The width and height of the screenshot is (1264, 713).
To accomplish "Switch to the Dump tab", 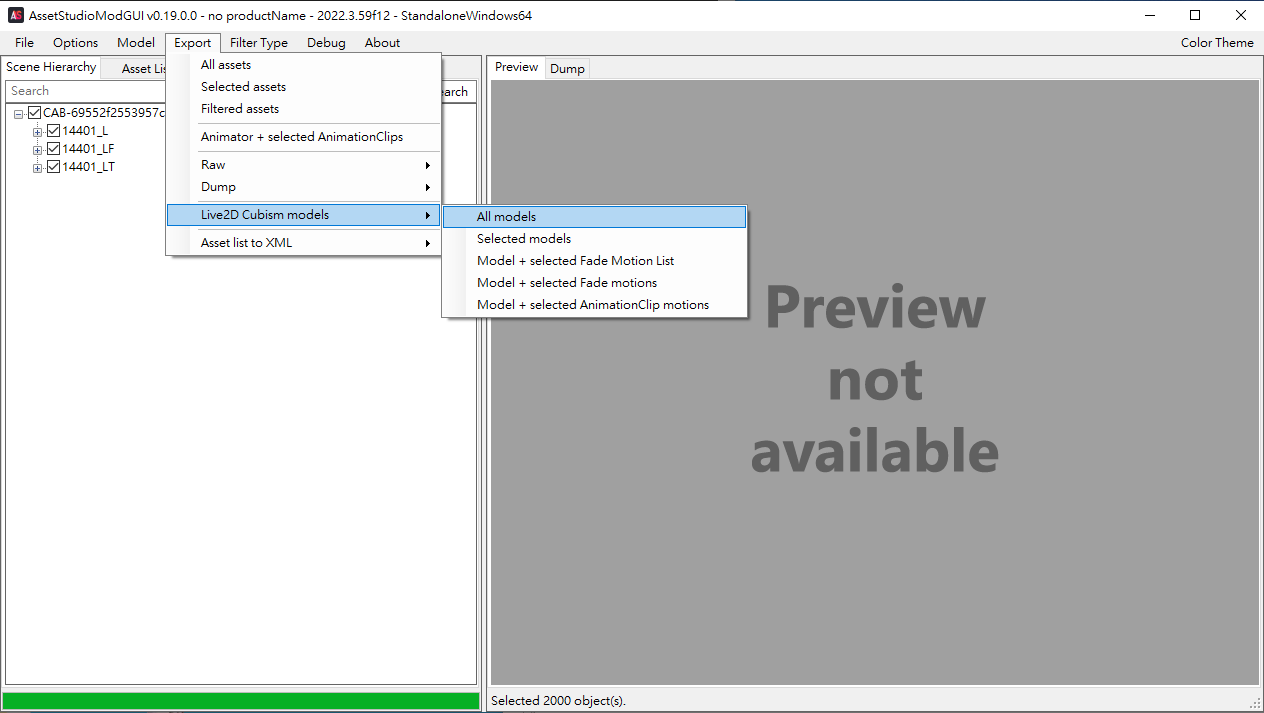I will tap(567, 69).
